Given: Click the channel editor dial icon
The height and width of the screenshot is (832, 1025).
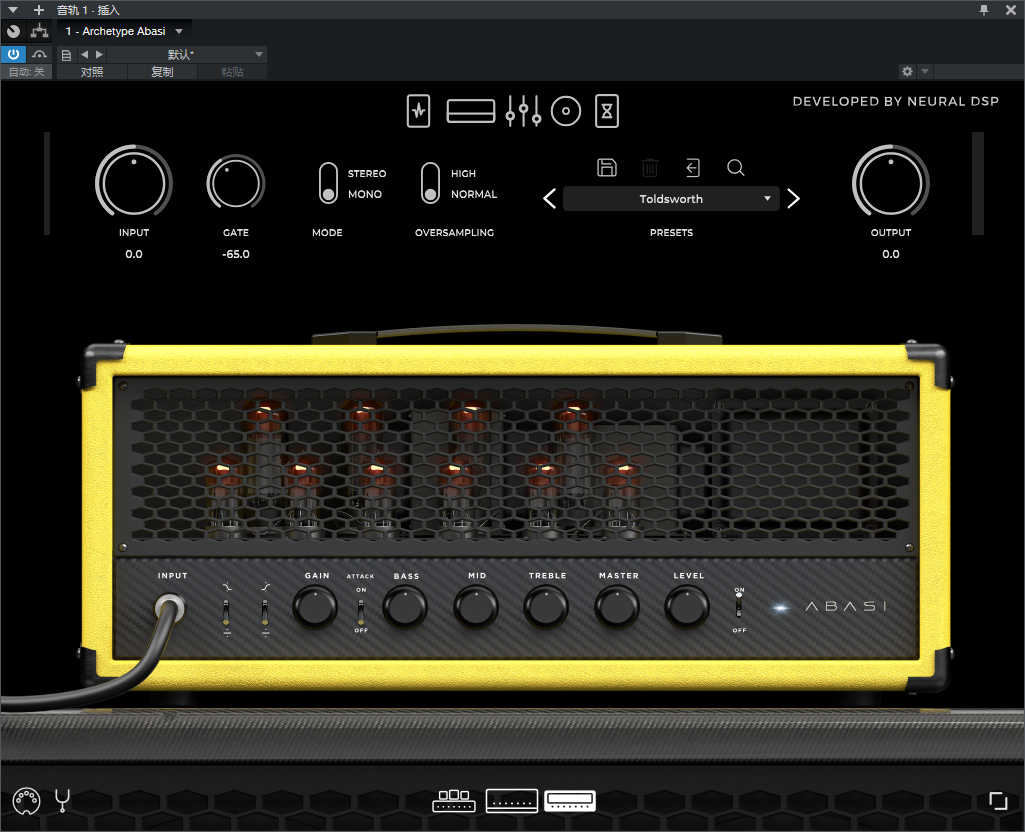Looking at the screenshot, I should tap(13, 31).
